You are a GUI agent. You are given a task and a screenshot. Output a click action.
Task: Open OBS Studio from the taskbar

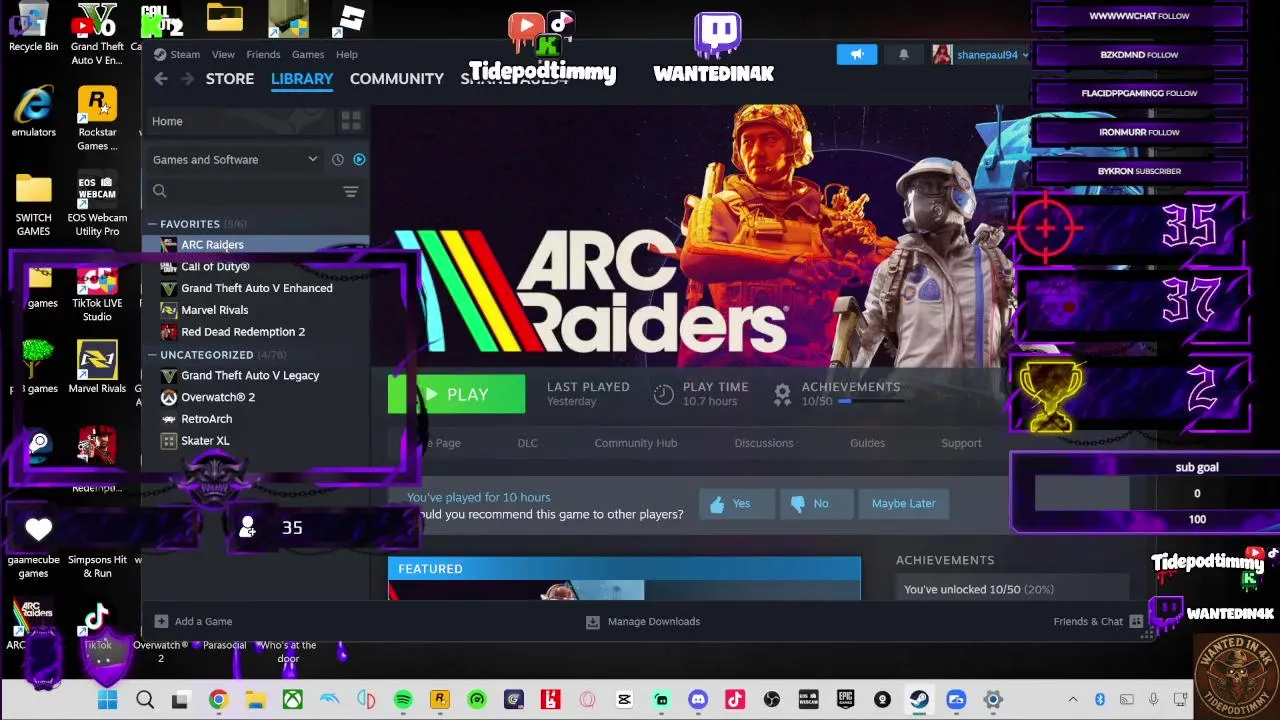771,700
